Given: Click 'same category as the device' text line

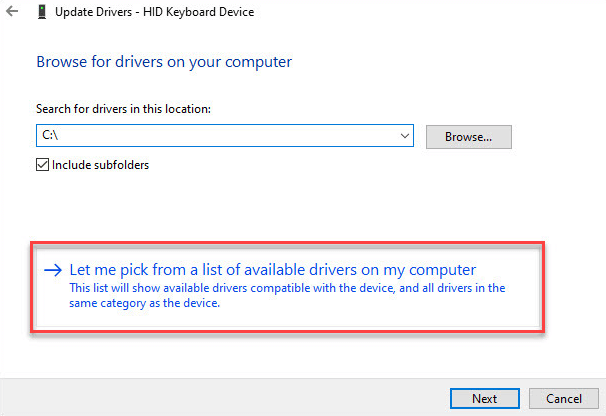Looking at the screenshot, I should [x=145, y=303].
